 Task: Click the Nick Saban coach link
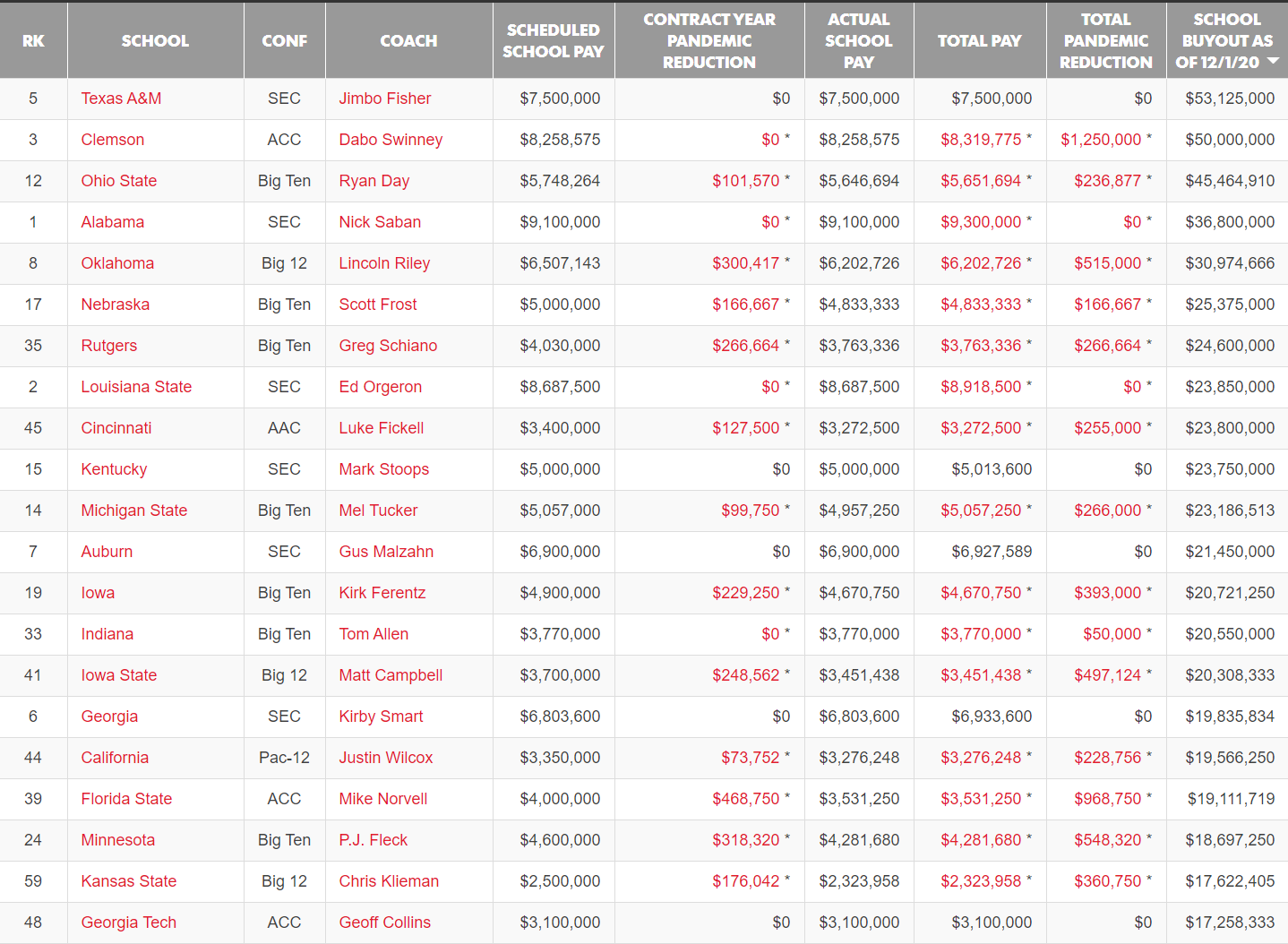(381, 221)
